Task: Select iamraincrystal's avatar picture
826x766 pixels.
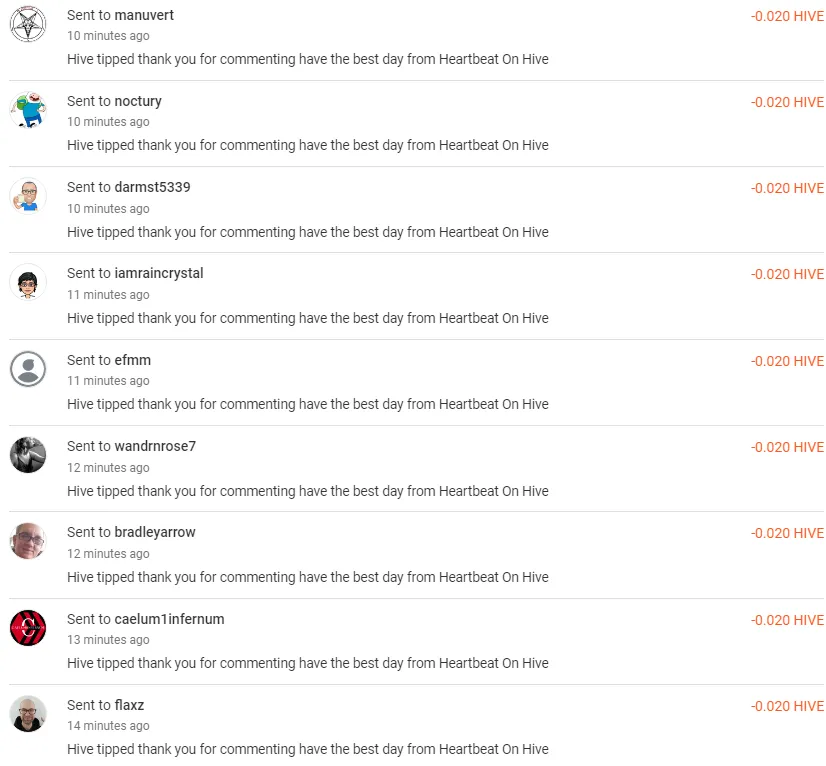Action: coord(28,282)
